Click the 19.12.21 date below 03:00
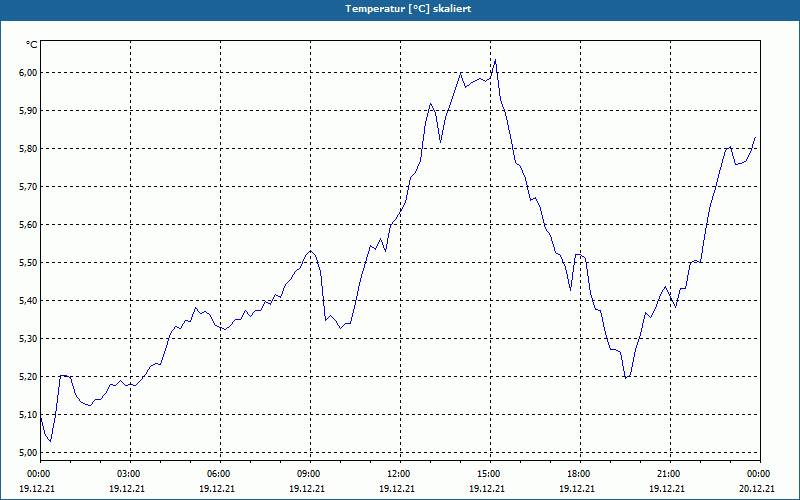The image size is (800, 500). (127, 488)
